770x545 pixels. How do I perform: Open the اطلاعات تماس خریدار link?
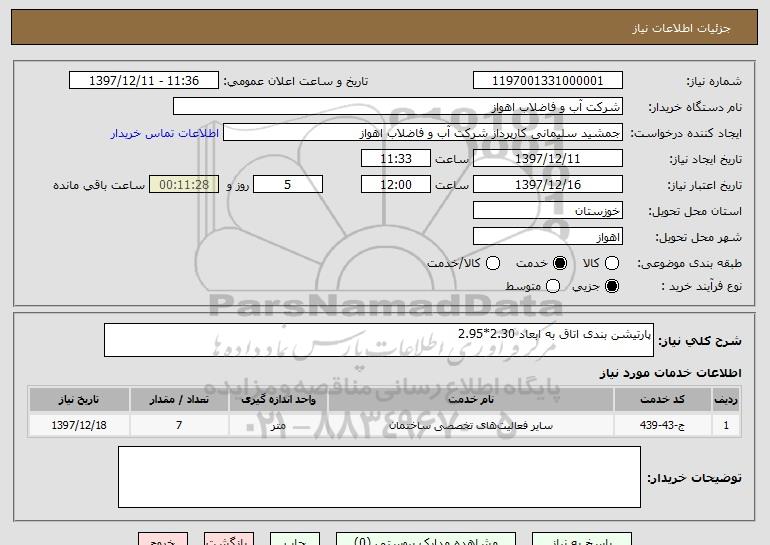pos(165,133)
